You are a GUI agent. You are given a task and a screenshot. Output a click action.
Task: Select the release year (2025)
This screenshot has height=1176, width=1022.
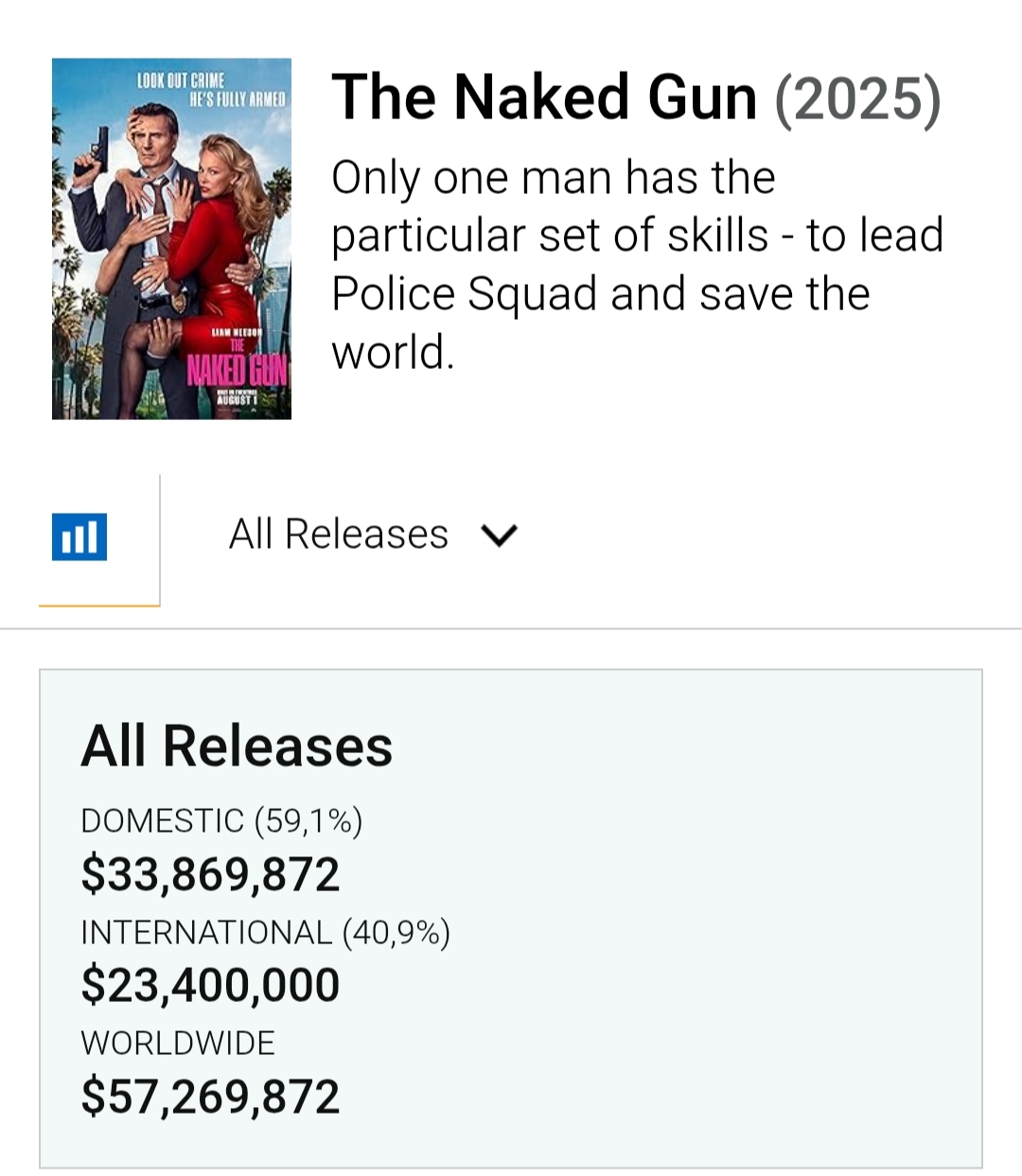tap(857, 98)
